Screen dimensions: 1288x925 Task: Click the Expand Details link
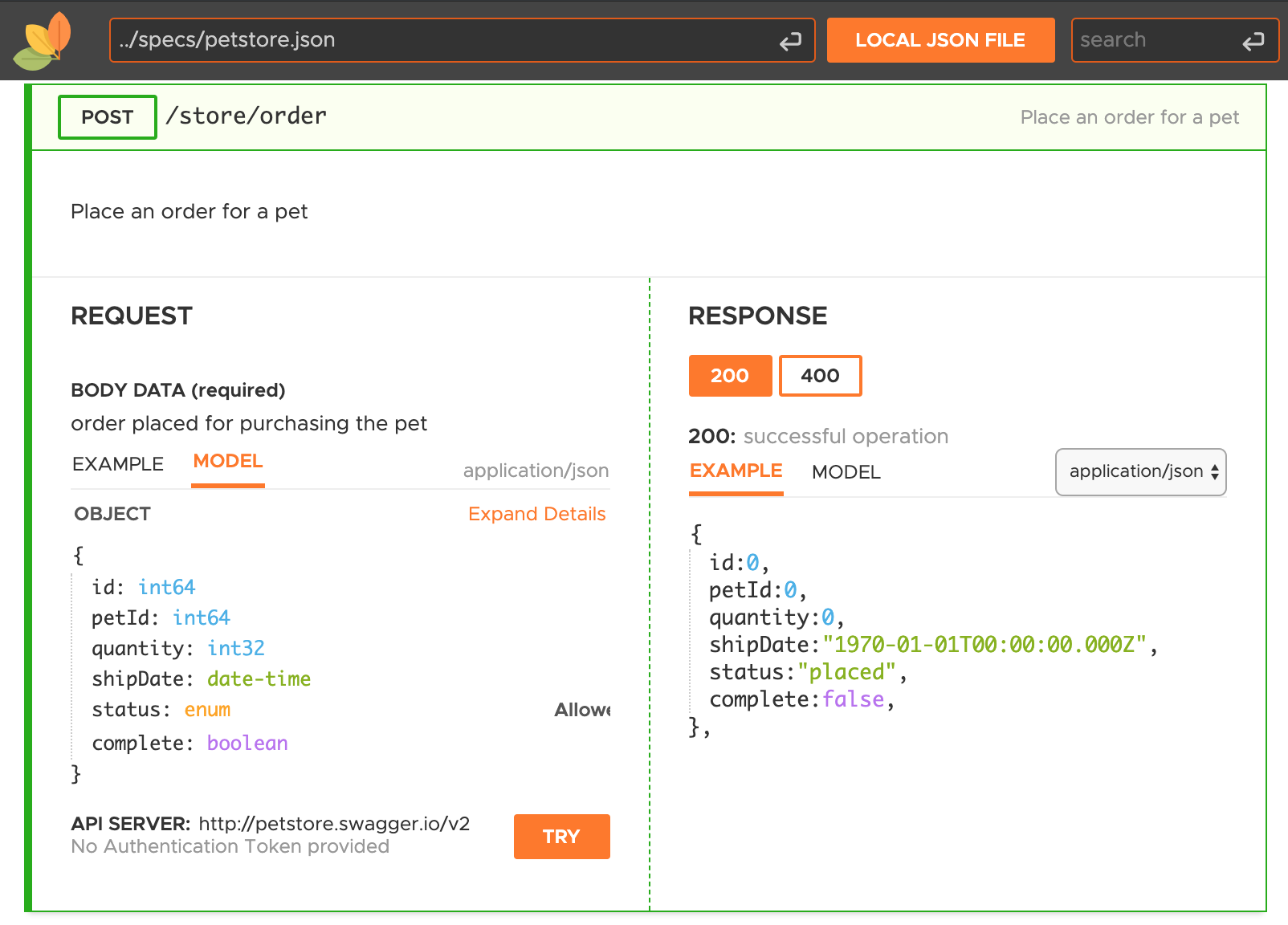click(x=536, y=514)
